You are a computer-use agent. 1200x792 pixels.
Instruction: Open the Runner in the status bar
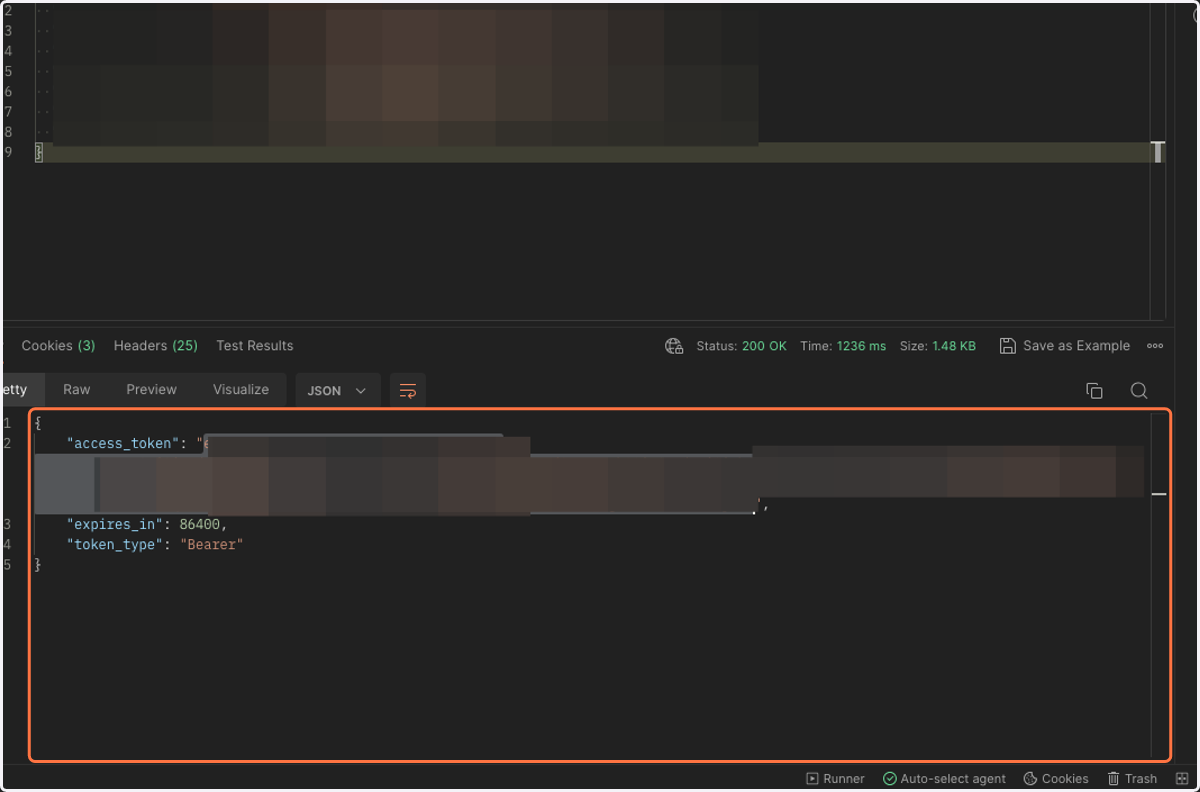click(x=835, y=779)
